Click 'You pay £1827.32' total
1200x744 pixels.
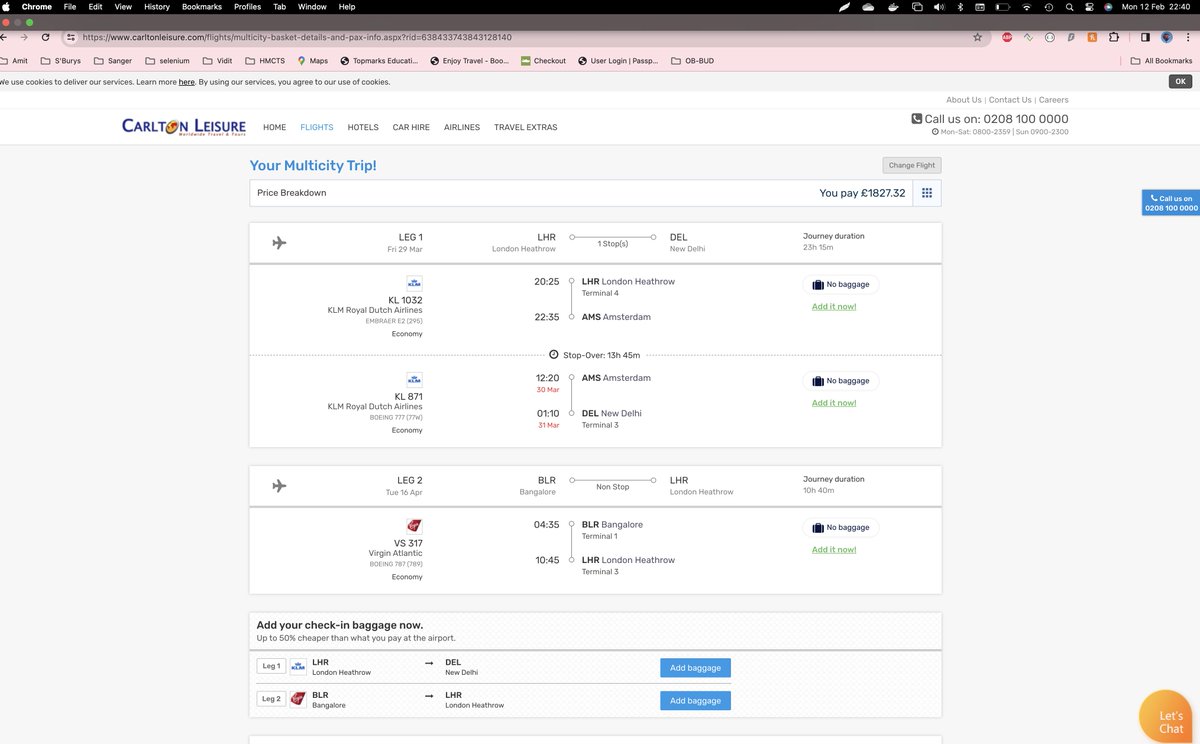[x=862, y=193]
